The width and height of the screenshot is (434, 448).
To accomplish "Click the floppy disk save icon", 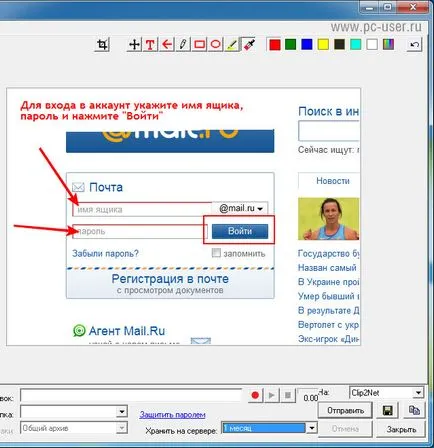I will (x=387, y=410).
